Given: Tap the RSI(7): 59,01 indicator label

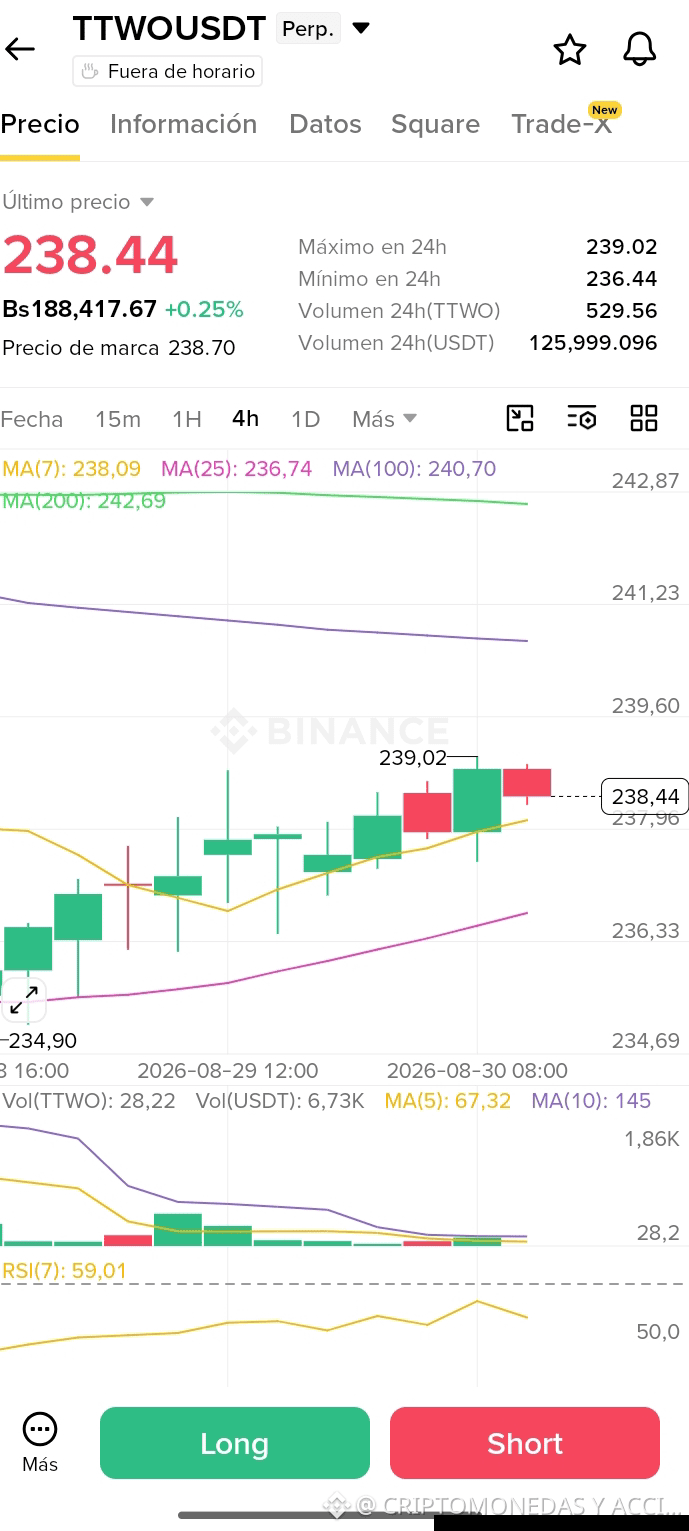Looking at the screenshot, I should point(65,1271).
